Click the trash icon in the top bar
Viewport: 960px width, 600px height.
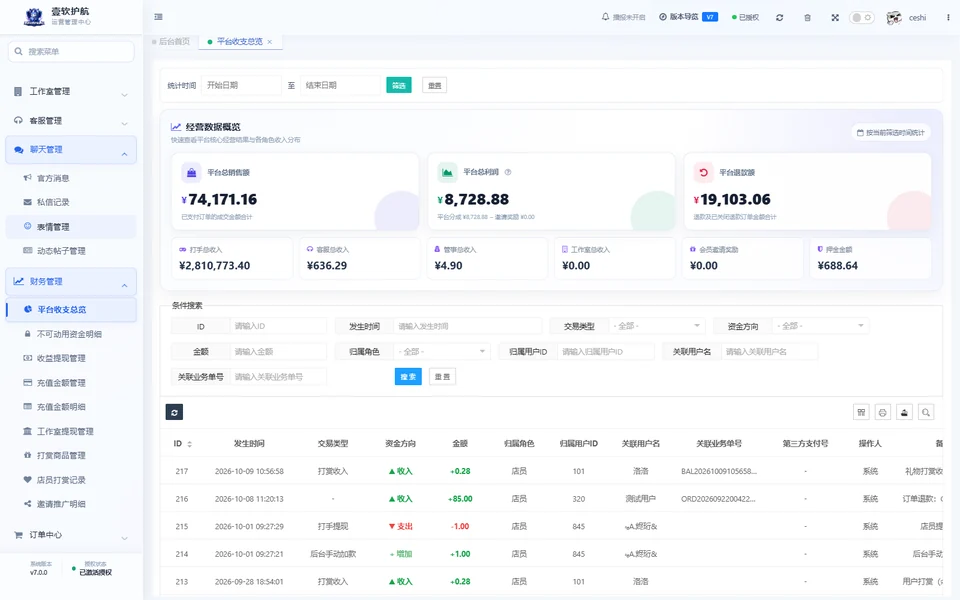click(808, 18)
